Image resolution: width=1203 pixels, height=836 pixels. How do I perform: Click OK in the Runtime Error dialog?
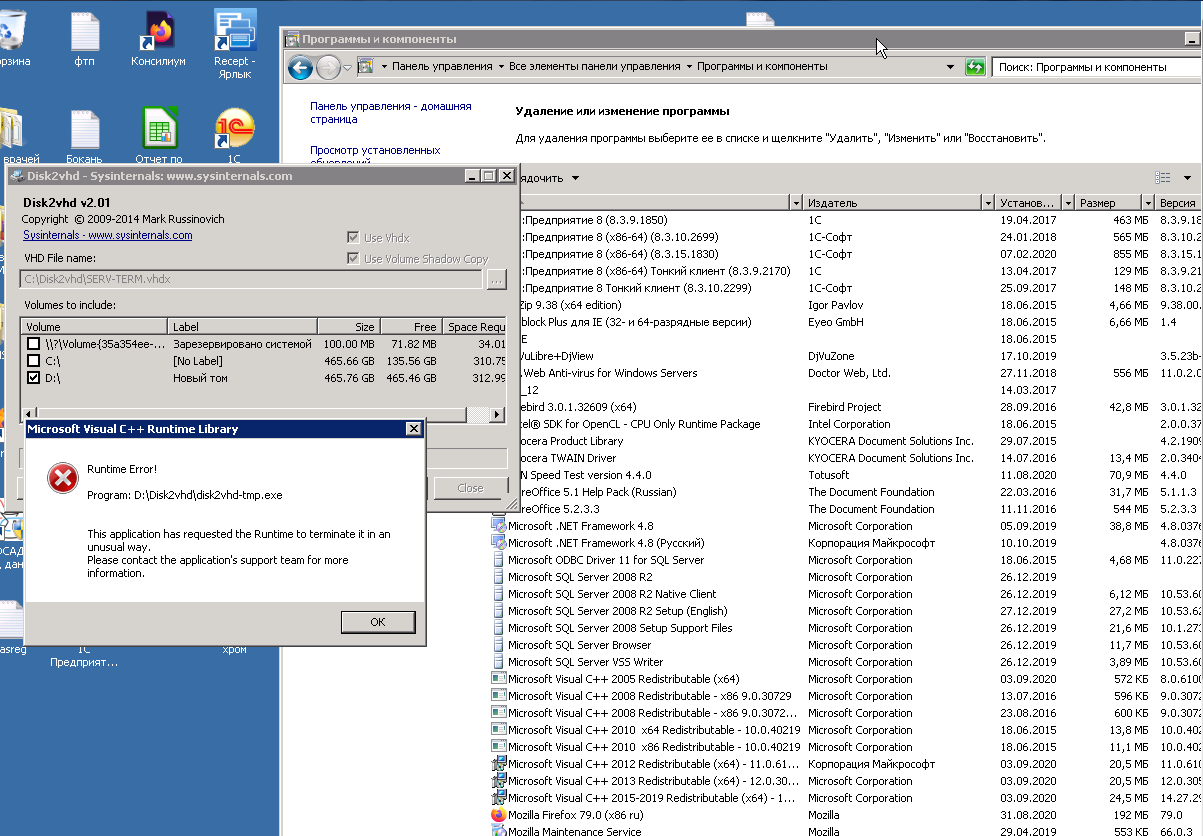[x=377, y=621]
